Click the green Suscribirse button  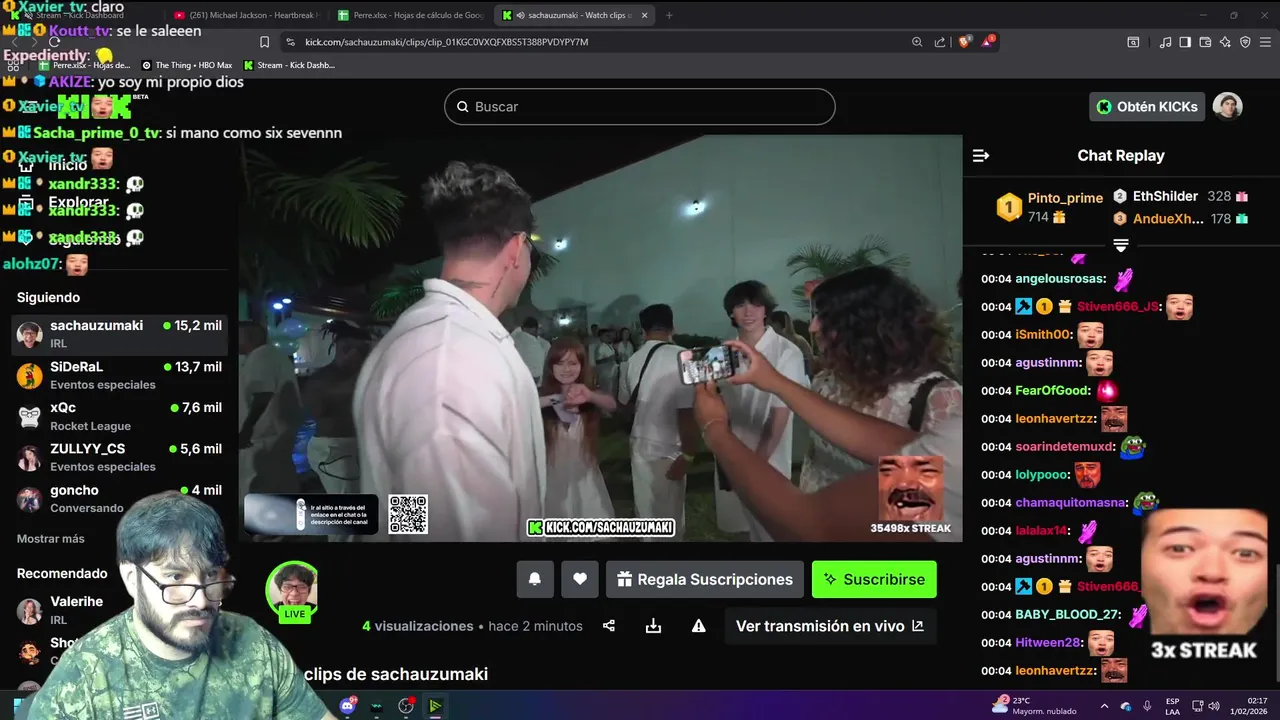coord(874,579)
